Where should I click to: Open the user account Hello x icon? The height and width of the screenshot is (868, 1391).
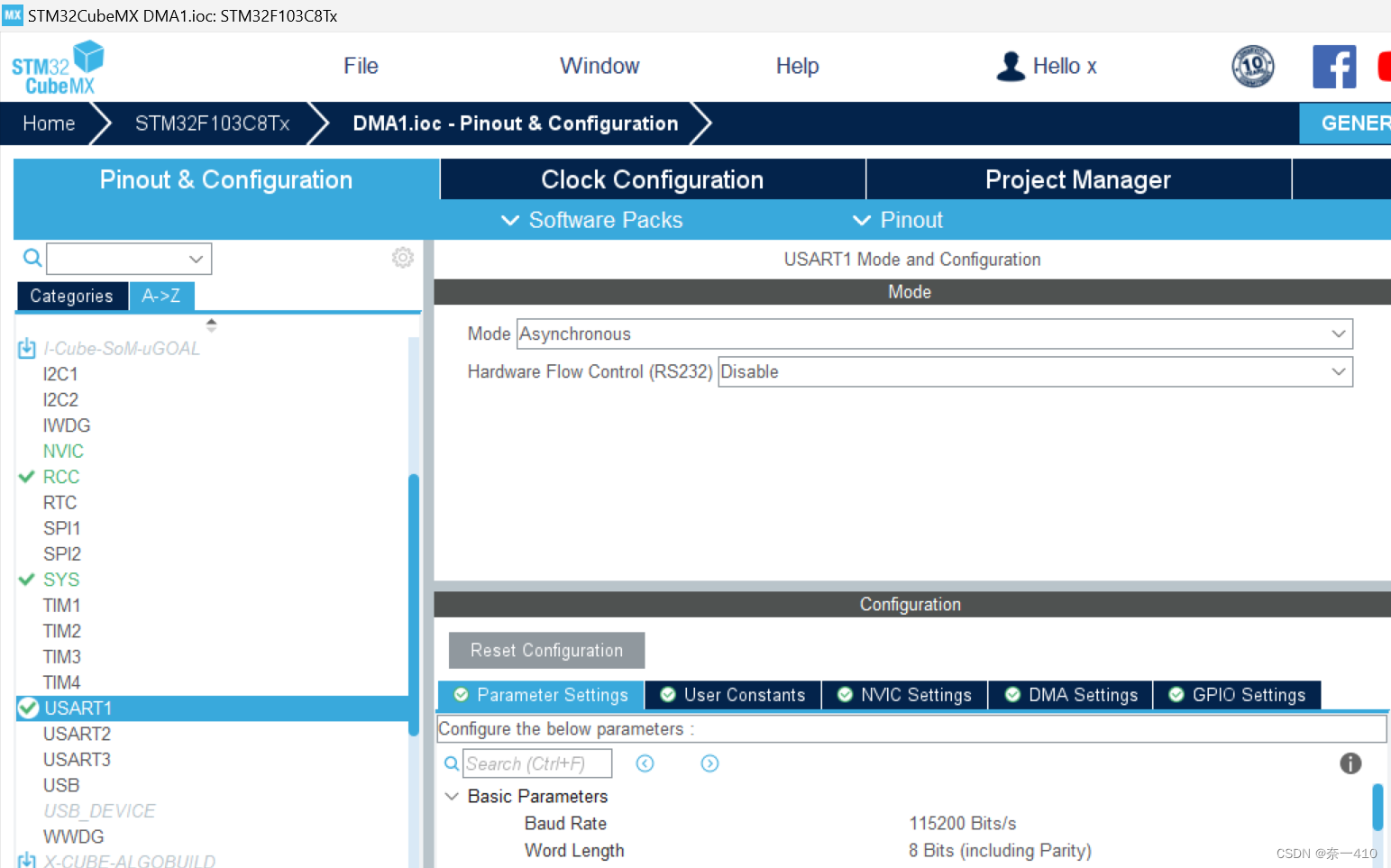point(1011,66)
